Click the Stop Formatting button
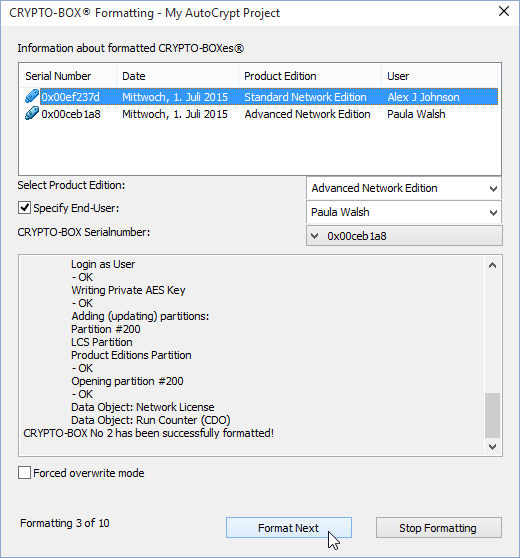Viewport: 520px width, 558px height. click(438, 528)
